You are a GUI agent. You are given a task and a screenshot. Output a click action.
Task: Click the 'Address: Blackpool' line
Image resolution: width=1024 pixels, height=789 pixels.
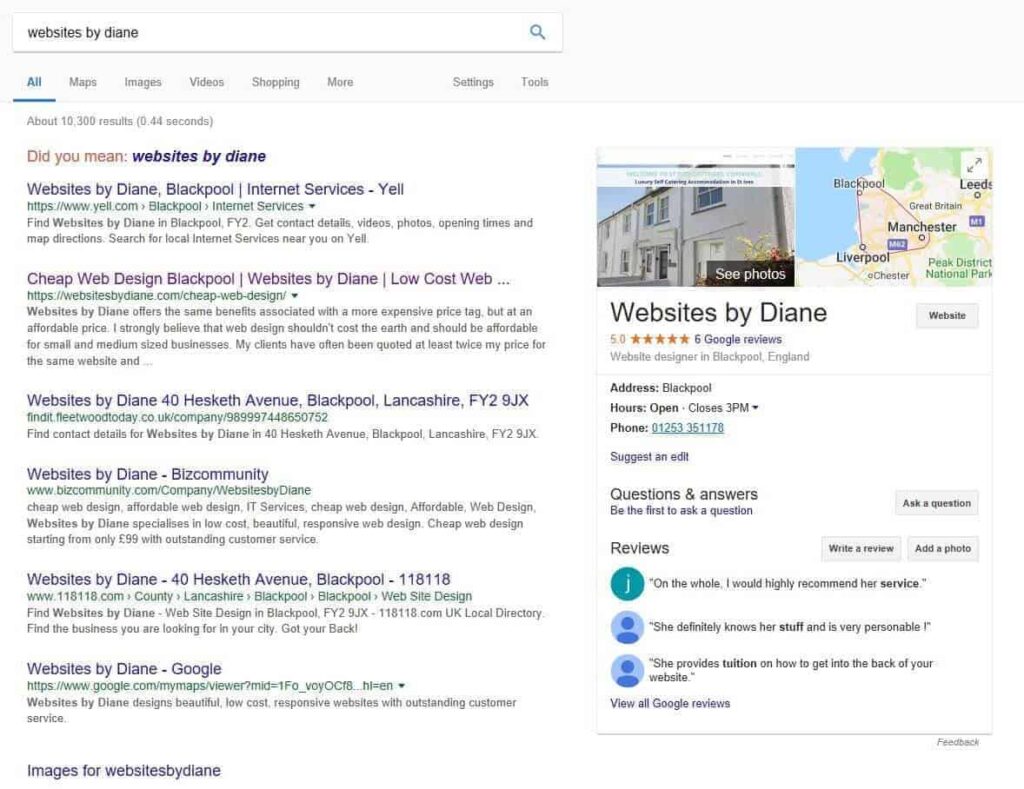[661, 388]
